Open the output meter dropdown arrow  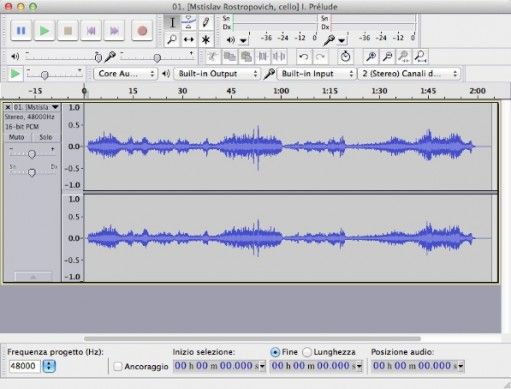pos(244,40)
